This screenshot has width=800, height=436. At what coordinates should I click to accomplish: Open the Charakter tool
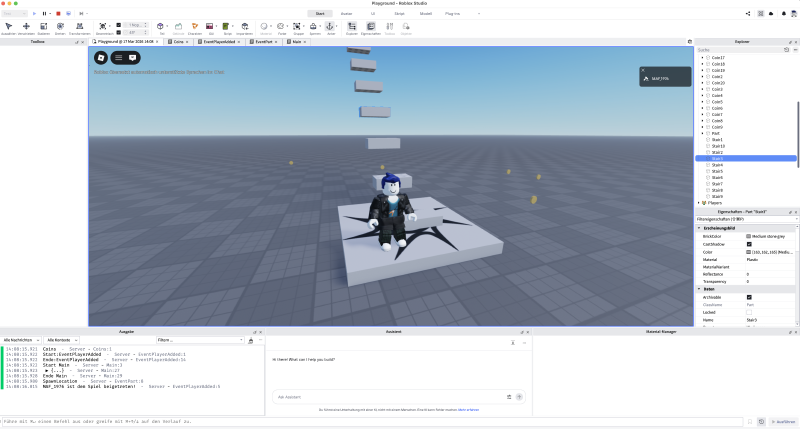pos(194,27)
